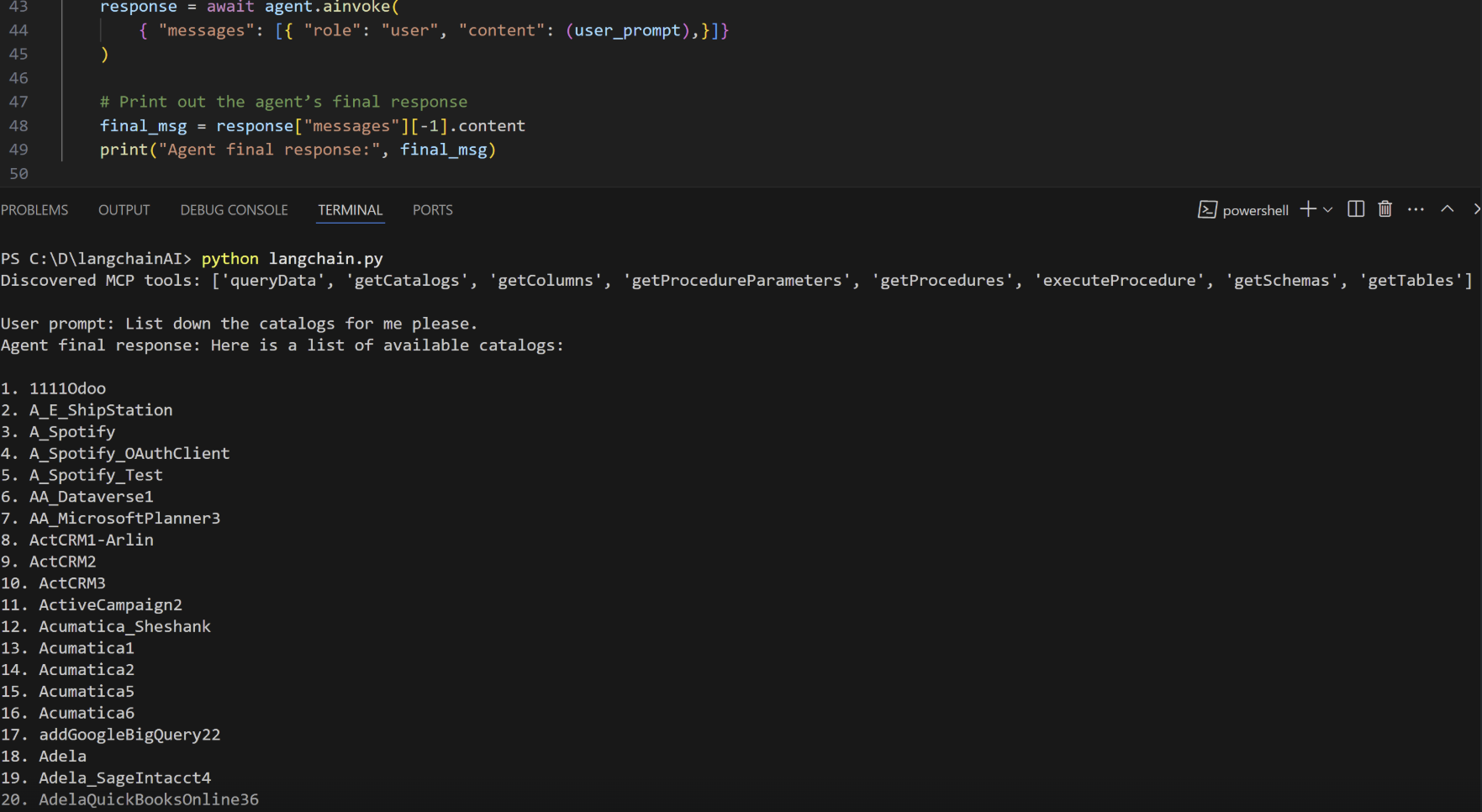Click the TERMINAL tab label

pos(350,210)
